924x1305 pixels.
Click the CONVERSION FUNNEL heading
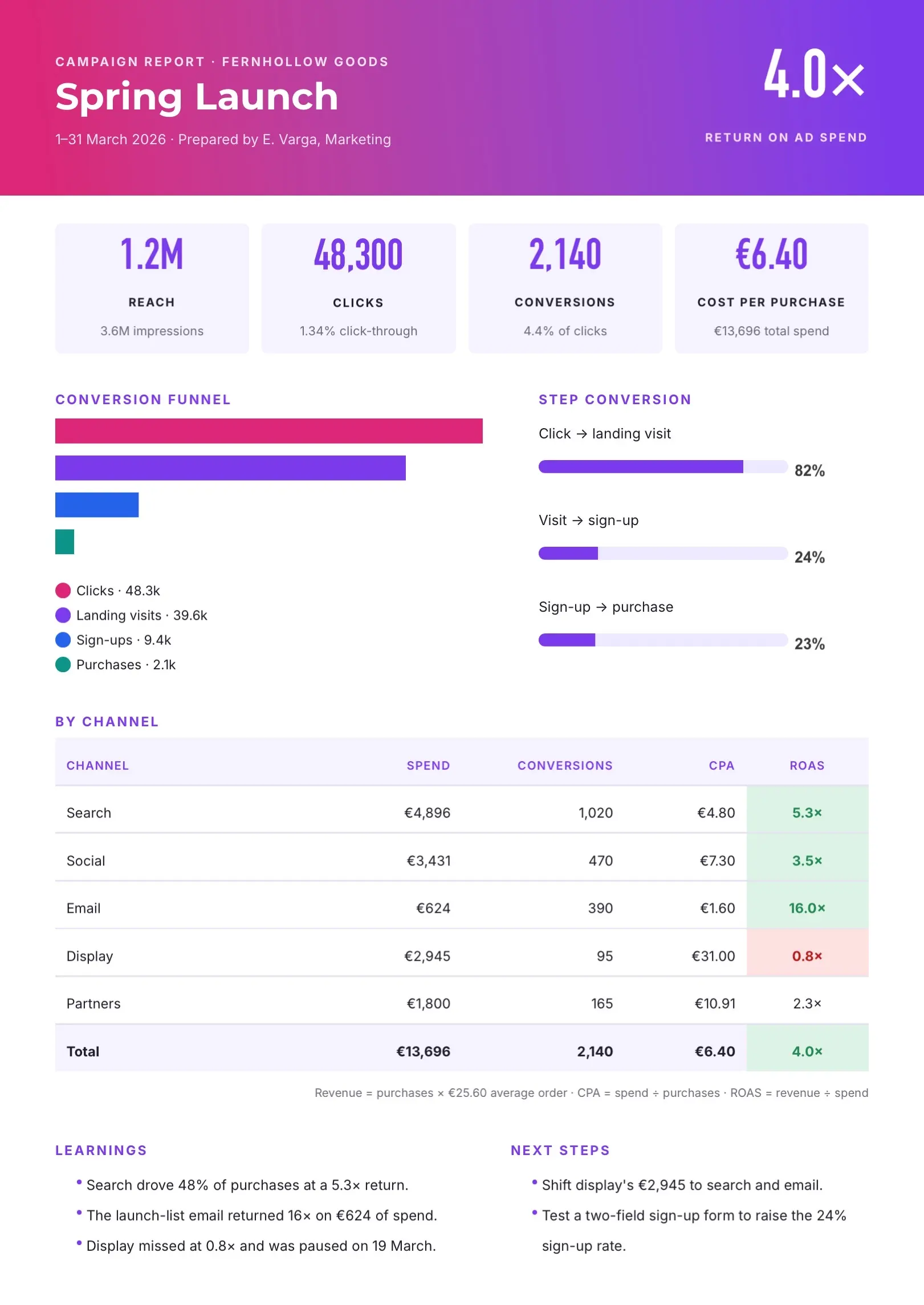[x=143, y=400]
